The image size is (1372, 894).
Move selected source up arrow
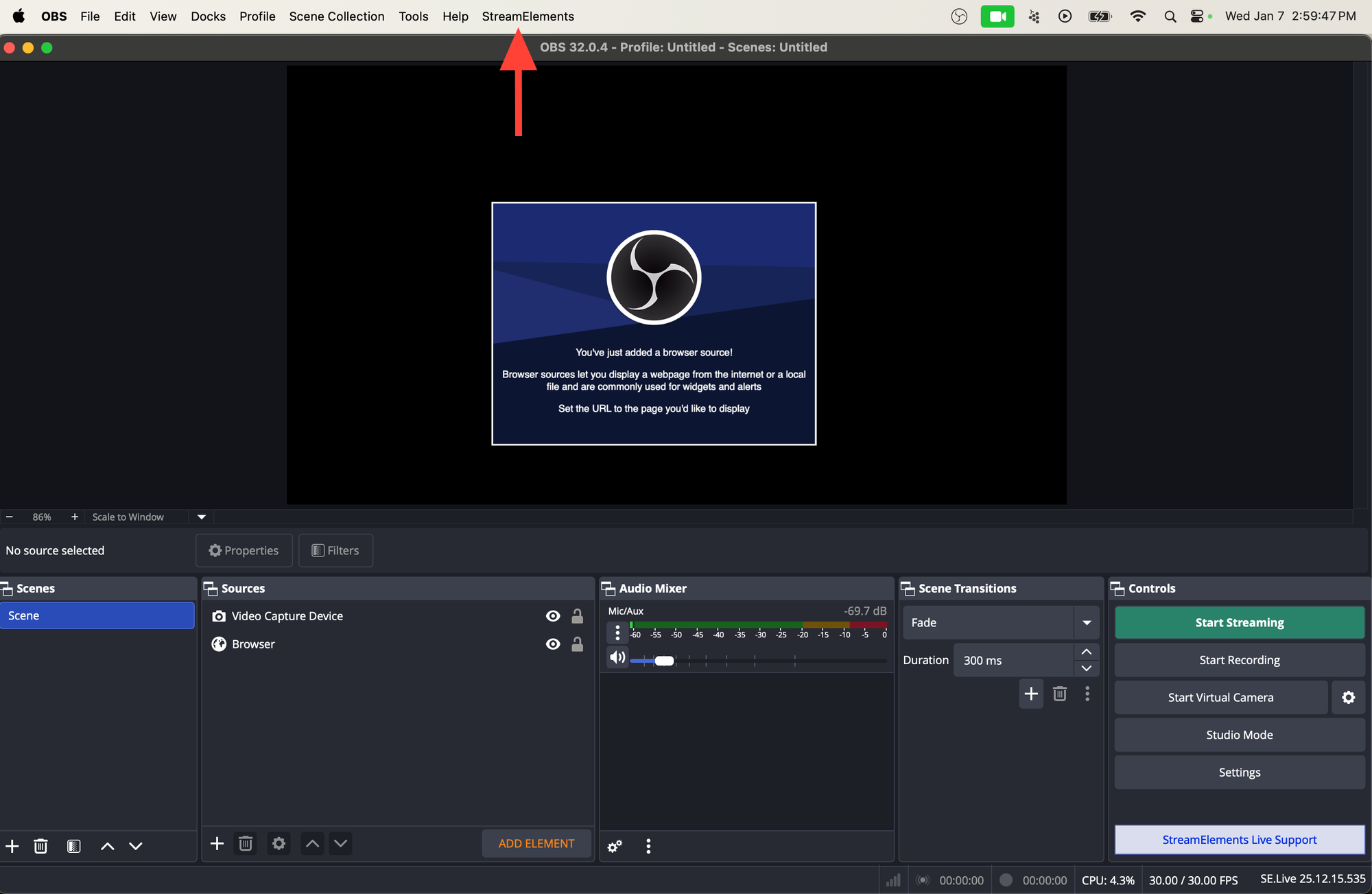click(x=312, y=843)
